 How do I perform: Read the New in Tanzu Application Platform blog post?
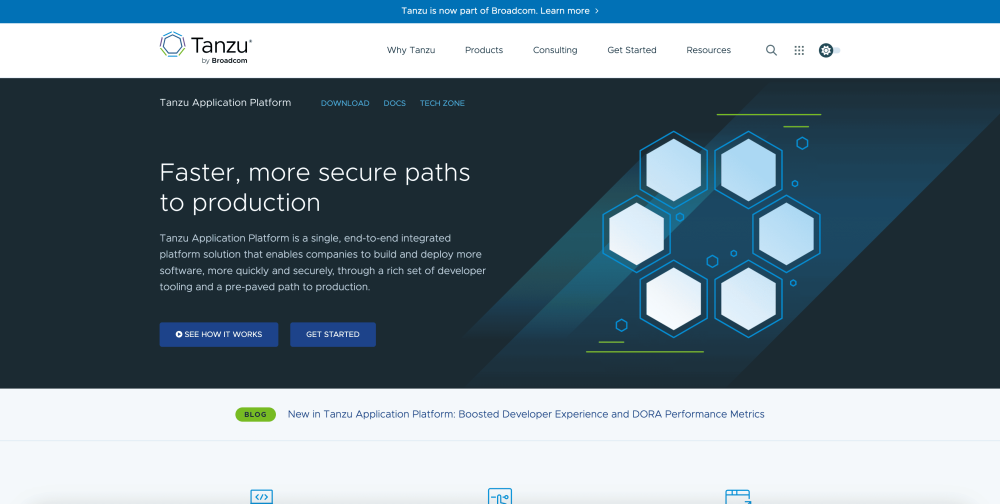coord(525,414)
